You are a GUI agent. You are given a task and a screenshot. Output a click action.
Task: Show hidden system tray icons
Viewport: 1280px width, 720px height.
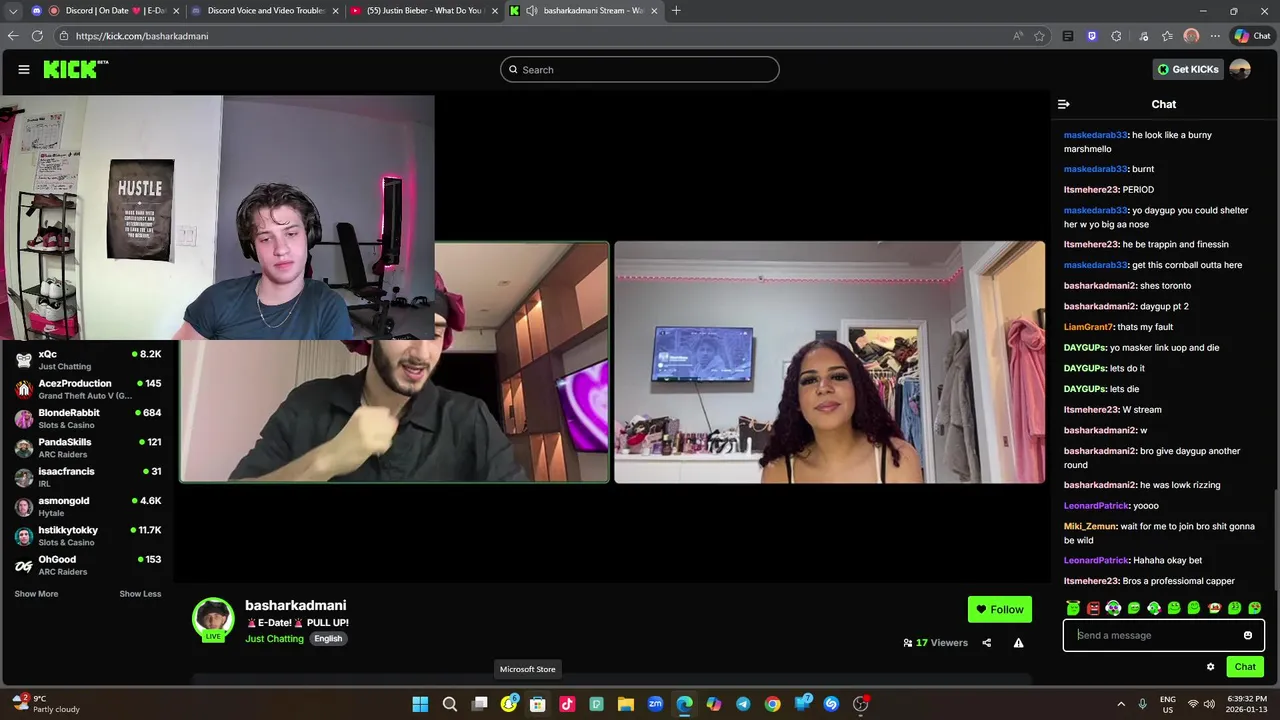(x=1121, y=704)
